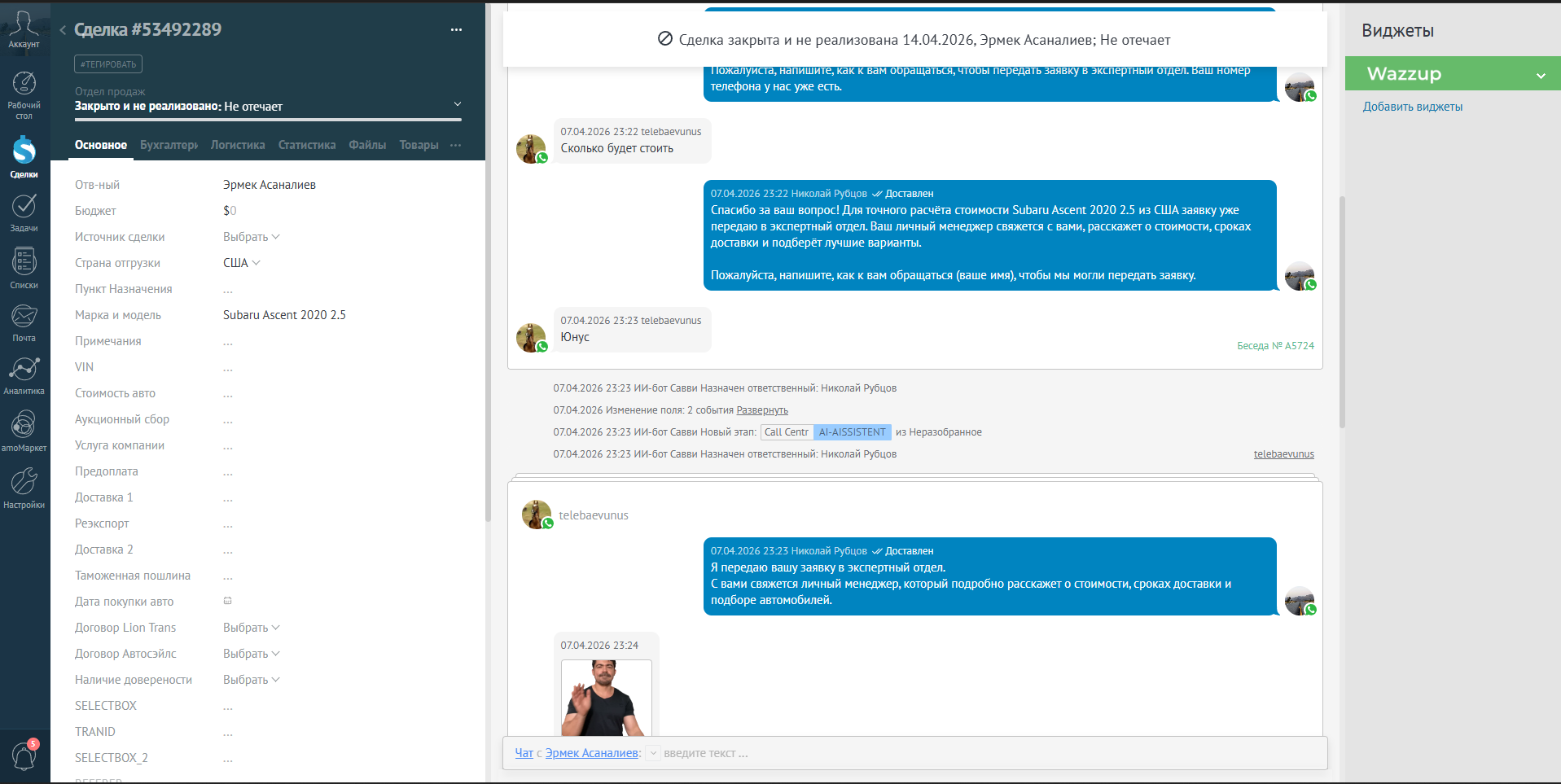Switch to the Логистика tab
The image size is (1561, 784).
coord(238,145)
